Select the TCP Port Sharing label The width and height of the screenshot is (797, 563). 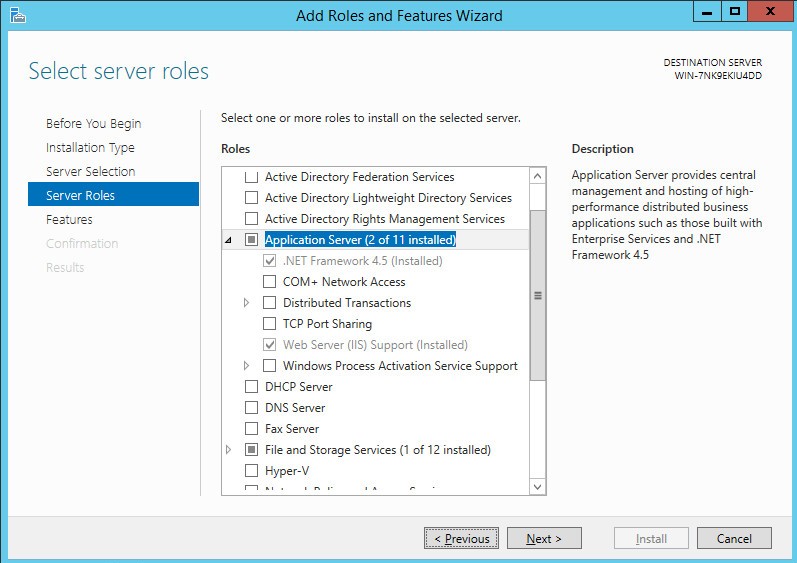click(327, 324)
